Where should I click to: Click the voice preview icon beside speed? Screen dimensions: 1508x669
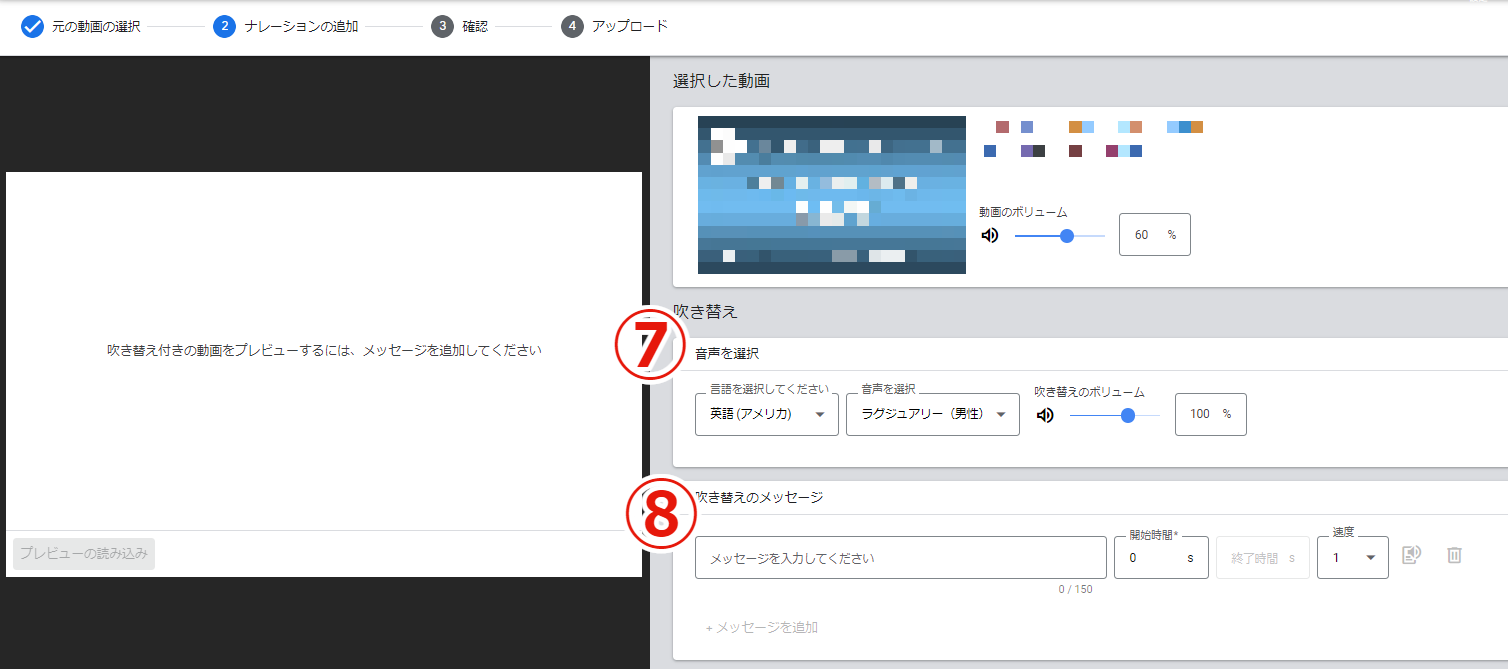(1411, 555)
